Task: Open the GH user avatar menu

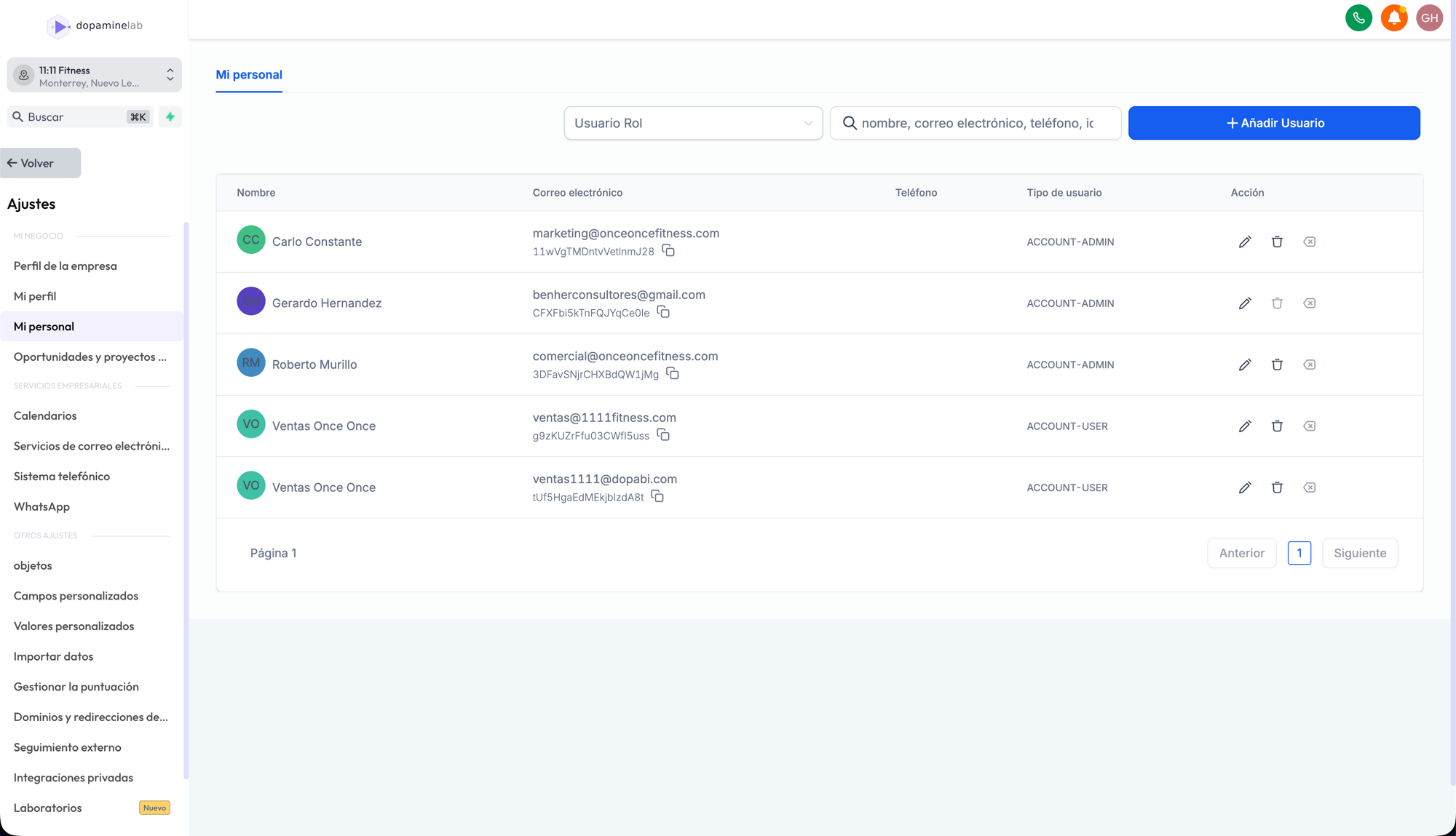Action: pyautogui.click(x=1429, y=18)
